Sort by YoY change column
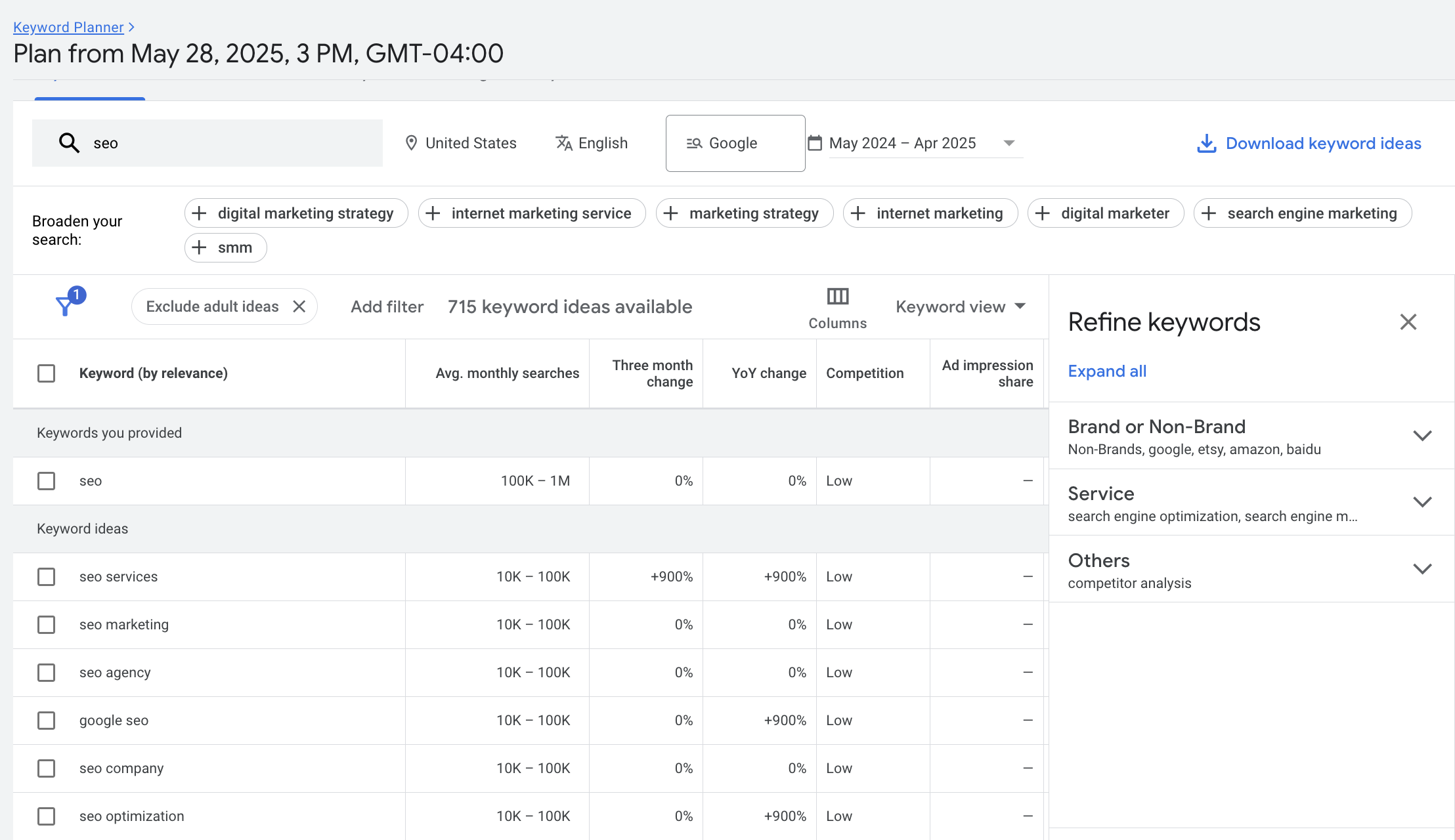This screenshot has width=1455, height=840. tap(769, 373)
